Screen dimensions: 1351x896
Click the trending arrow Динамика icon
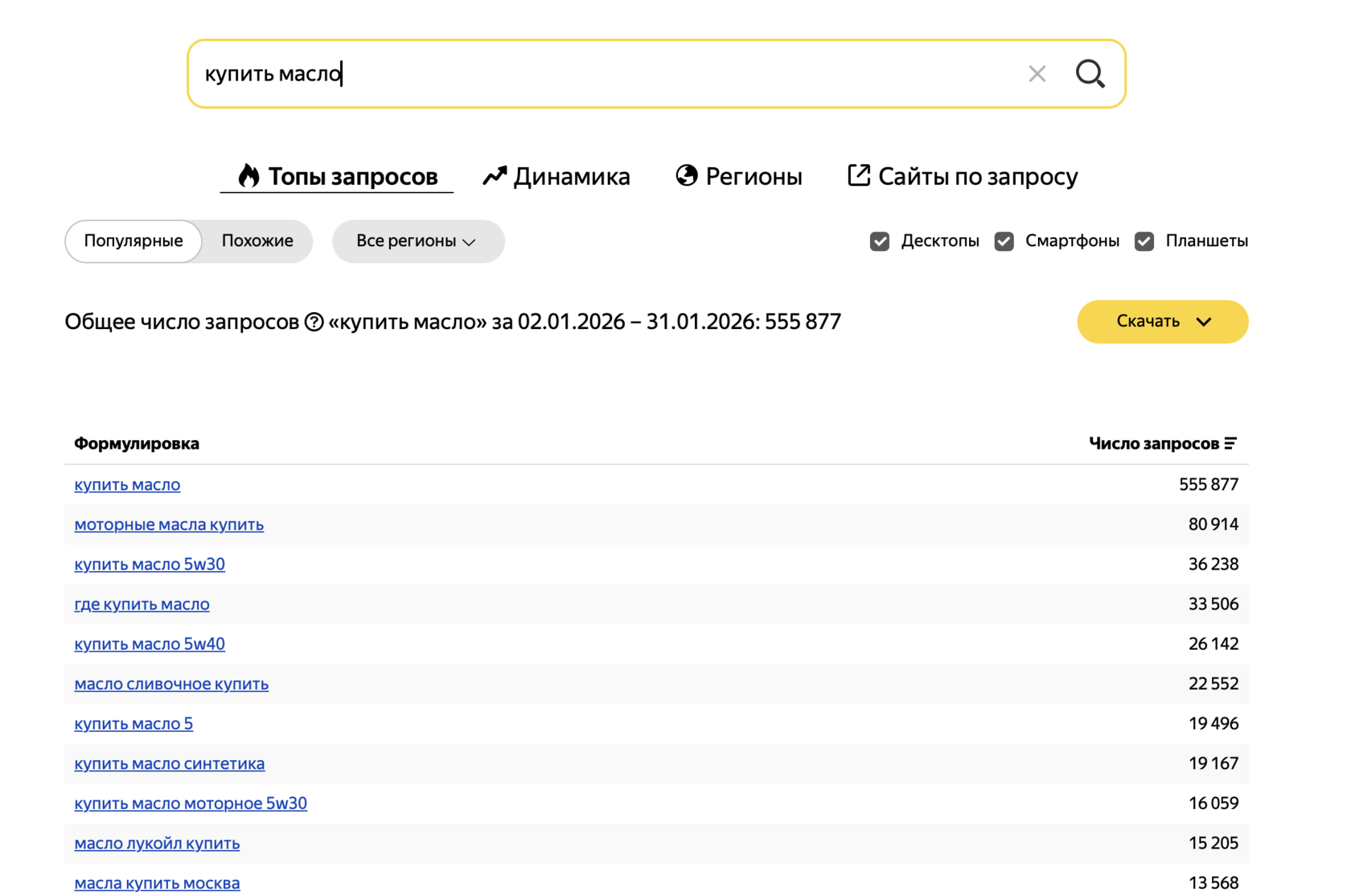pyautogui.click(x=495, y=175)
